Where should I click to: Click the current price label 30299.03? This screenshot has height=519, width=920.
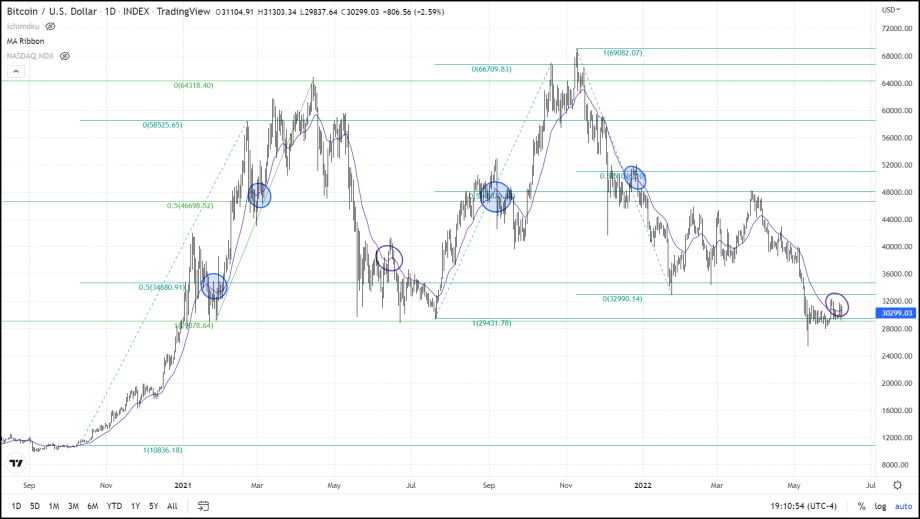tap(896, 313)
